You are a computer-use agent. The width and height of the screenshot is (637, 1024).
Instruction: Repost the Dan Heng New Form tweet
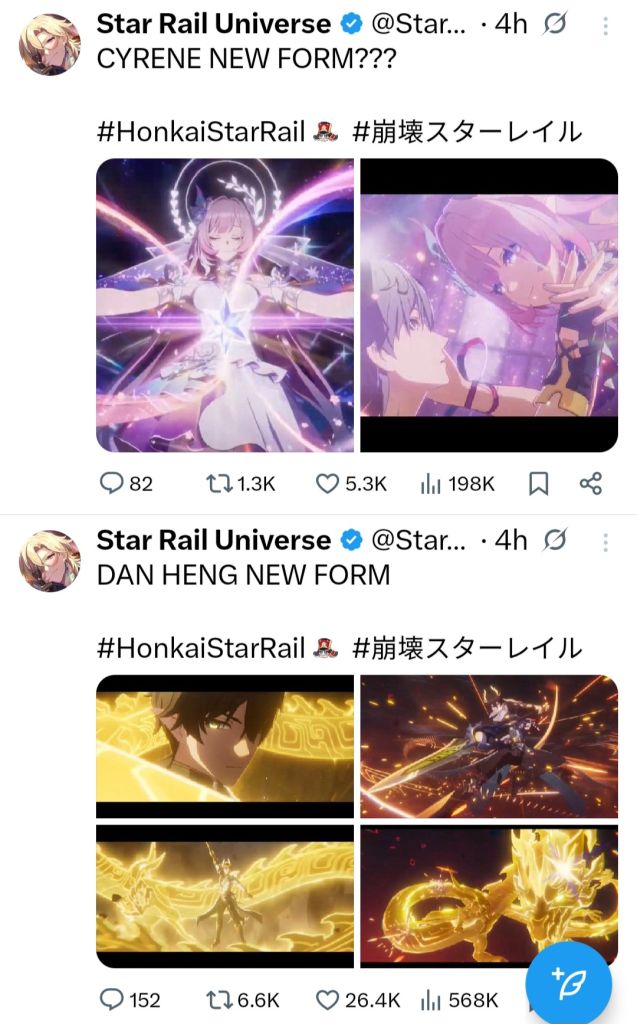[x=242, y=1000]
